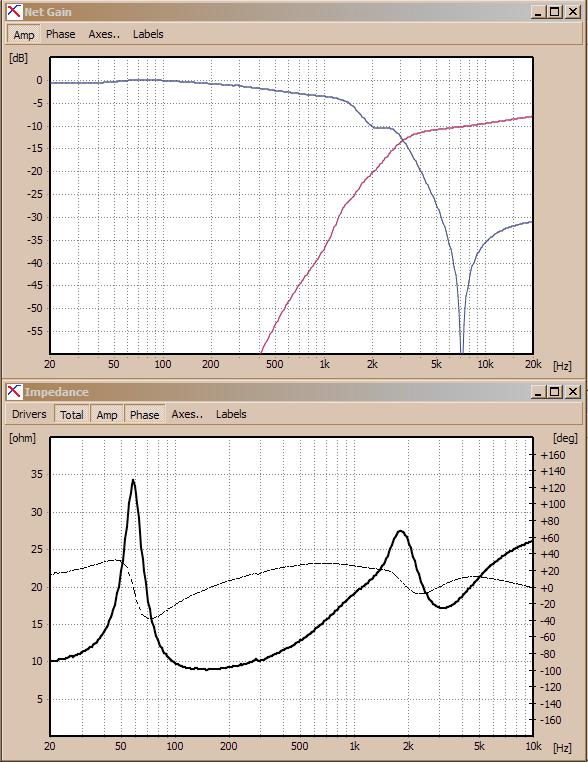This screenshot has height=762, width=588.
Task: Click the -55 dB axis value
Action: 35,331
